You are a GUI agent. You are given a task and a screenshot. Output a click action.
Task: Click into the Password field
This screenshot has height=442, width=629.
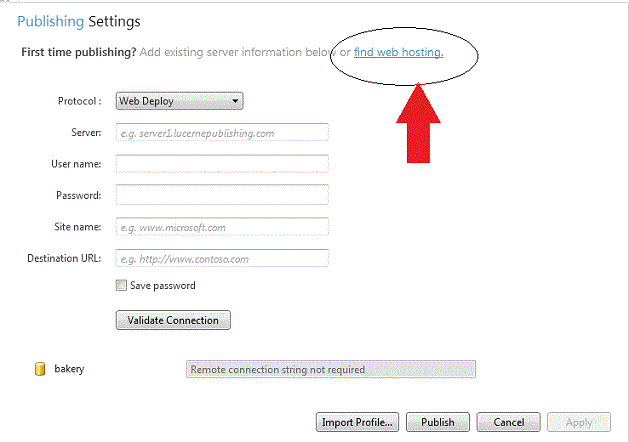coord(222,195)
